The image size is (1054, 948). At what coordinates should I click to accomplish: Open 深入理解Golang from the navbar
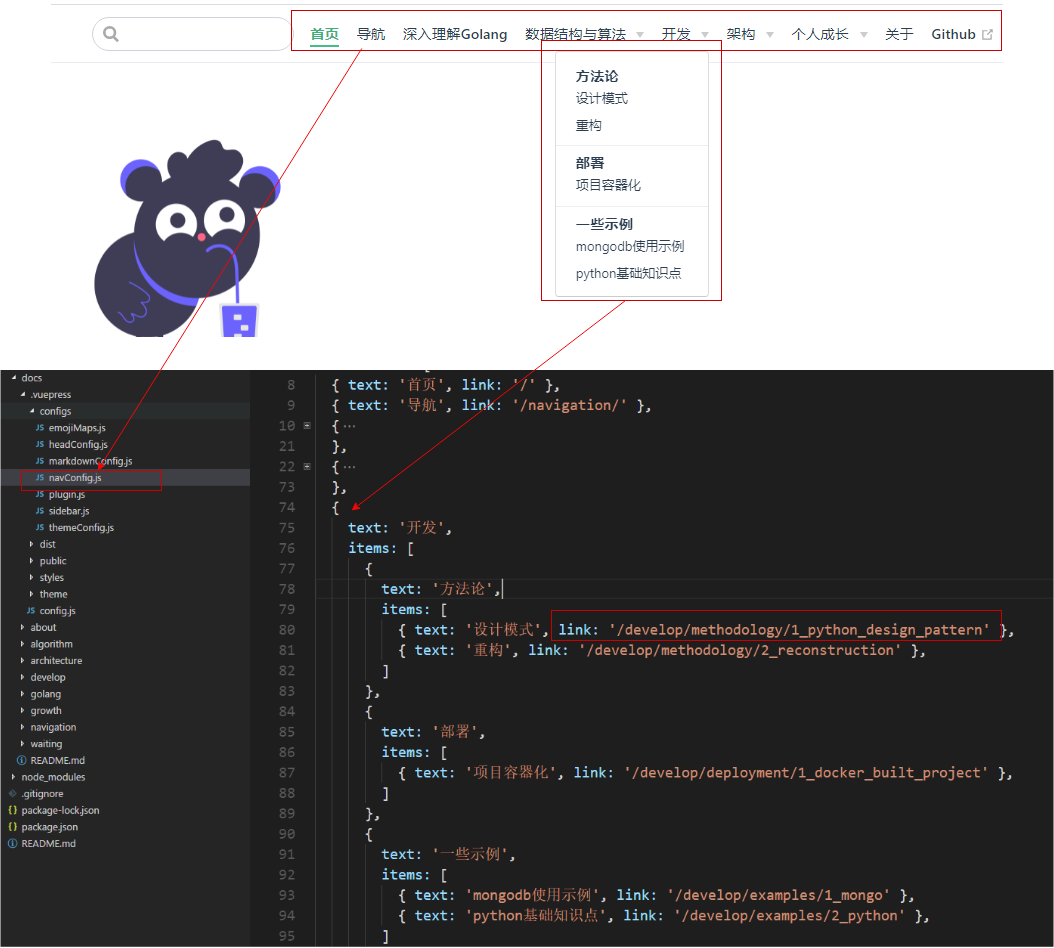click(x=455, y=34)
